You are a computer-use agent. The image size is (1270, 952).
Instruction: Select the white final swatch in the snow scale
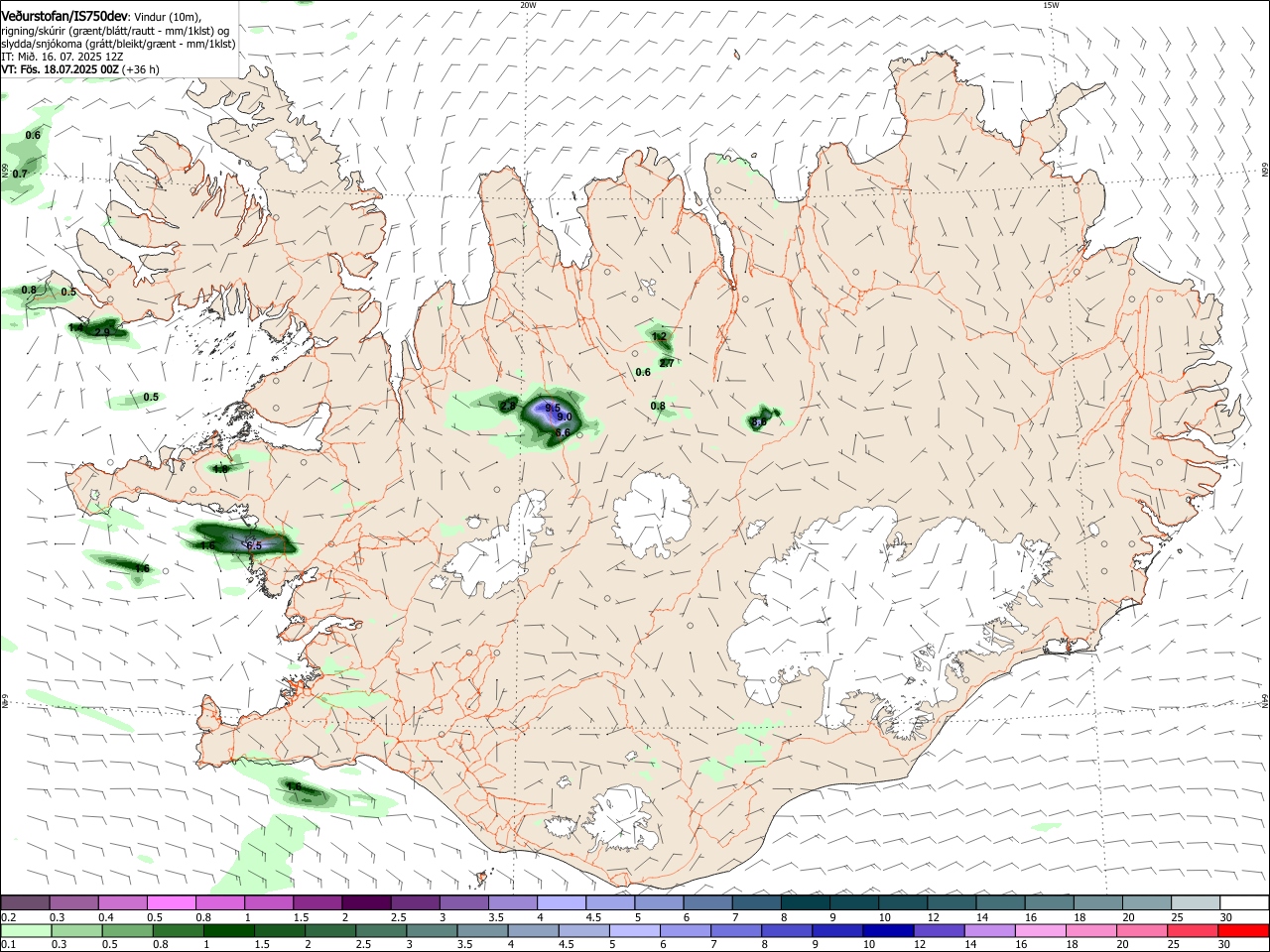[x=1244, y=902]
